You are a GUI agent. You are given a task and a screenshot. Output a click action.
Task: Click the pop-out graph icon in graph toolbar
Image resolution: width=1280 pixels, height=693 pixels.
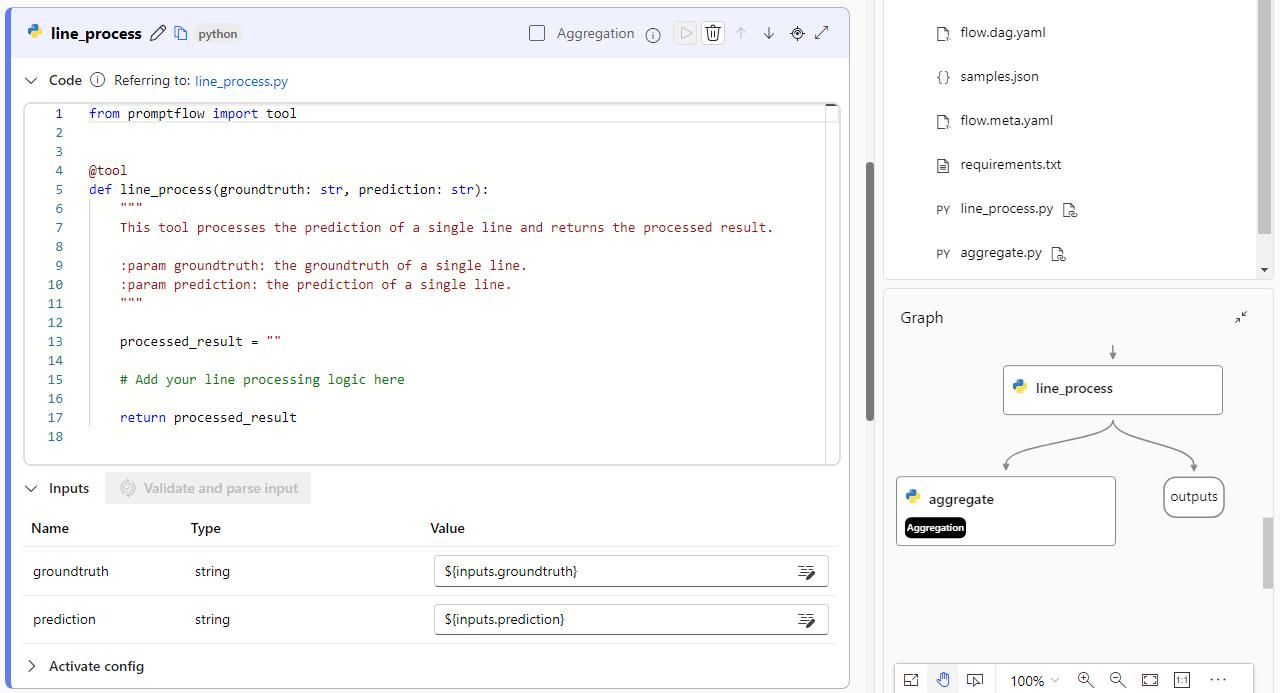(x=911, y=680)
